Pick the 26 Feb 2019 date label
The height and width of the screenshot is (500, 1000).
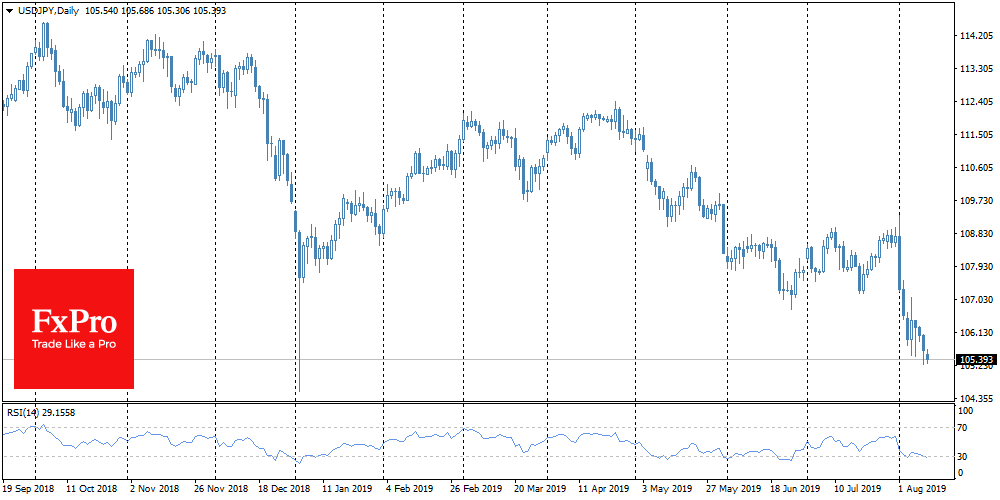476,490
